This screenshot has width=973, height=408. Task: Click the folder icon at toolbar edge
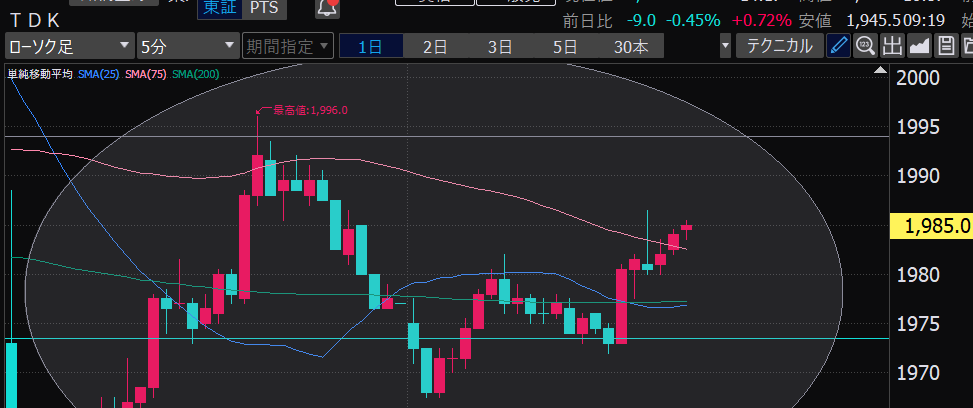point(967,45)
